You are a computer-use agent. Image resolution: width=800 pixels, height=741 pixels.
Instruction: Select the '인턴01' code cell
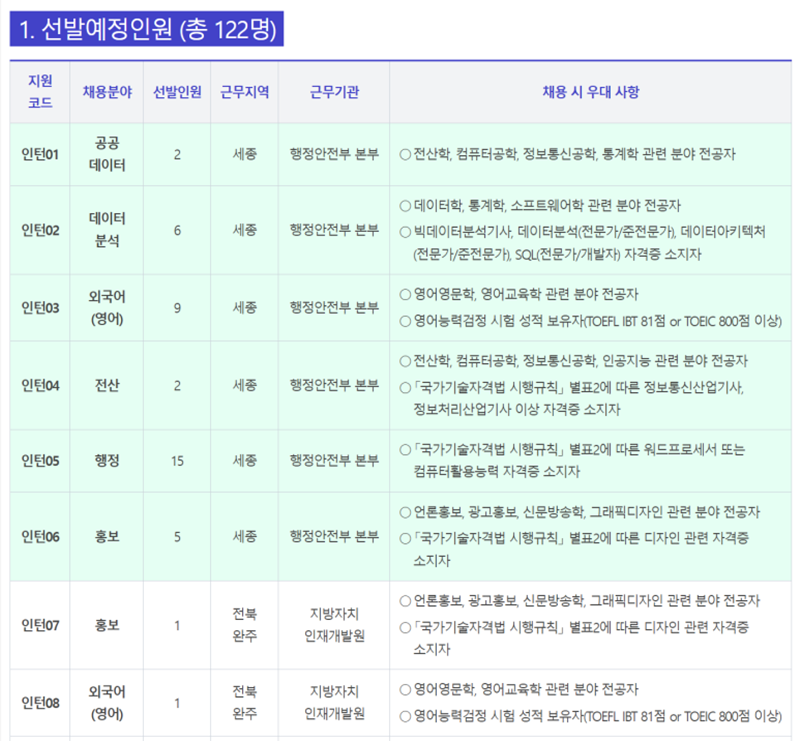40,154
